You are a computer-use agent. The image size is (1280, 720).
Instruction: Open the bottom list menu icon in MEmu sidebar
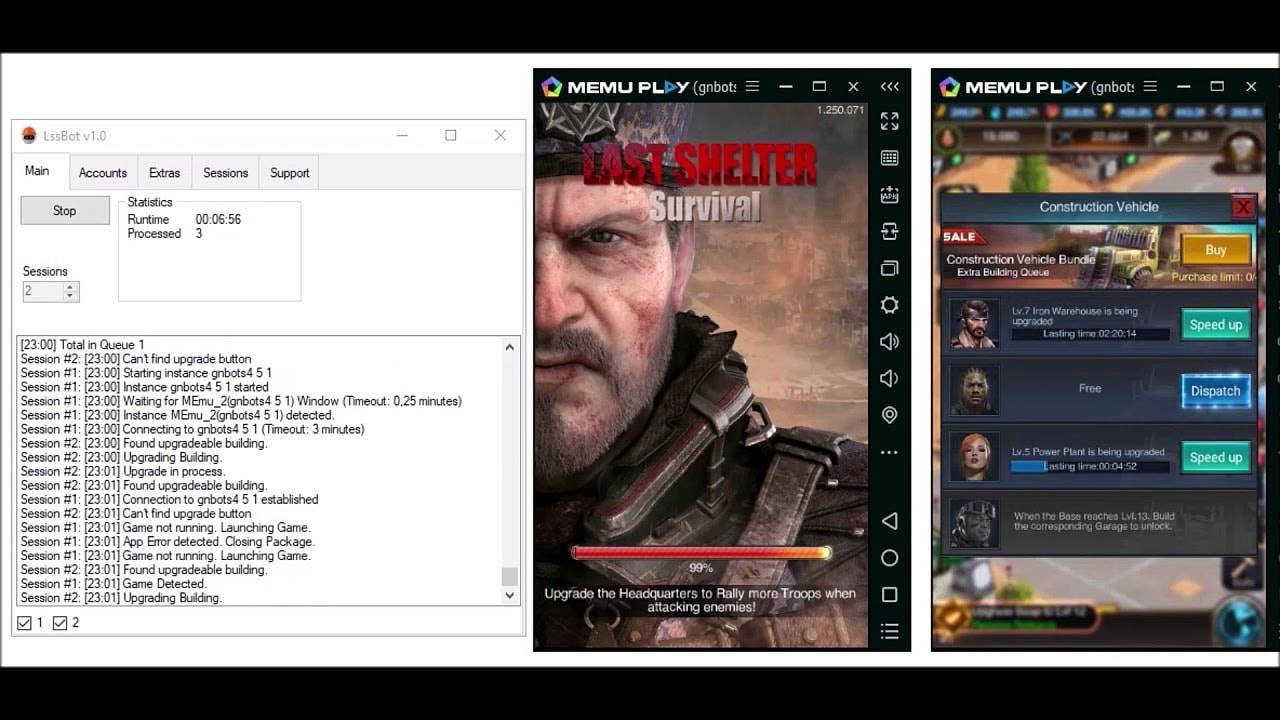[889, 631]
